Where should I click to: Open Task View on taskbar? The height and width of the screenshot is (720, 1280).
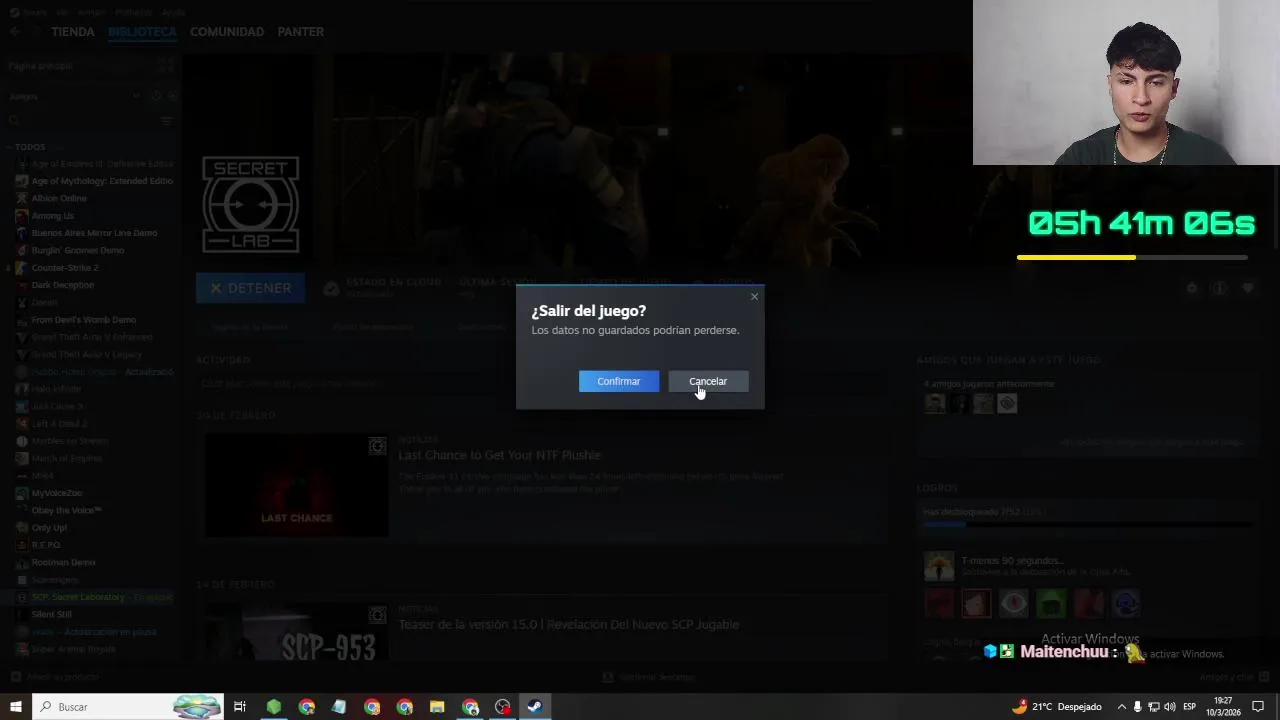pyautogui.click(x=240, y=707)
